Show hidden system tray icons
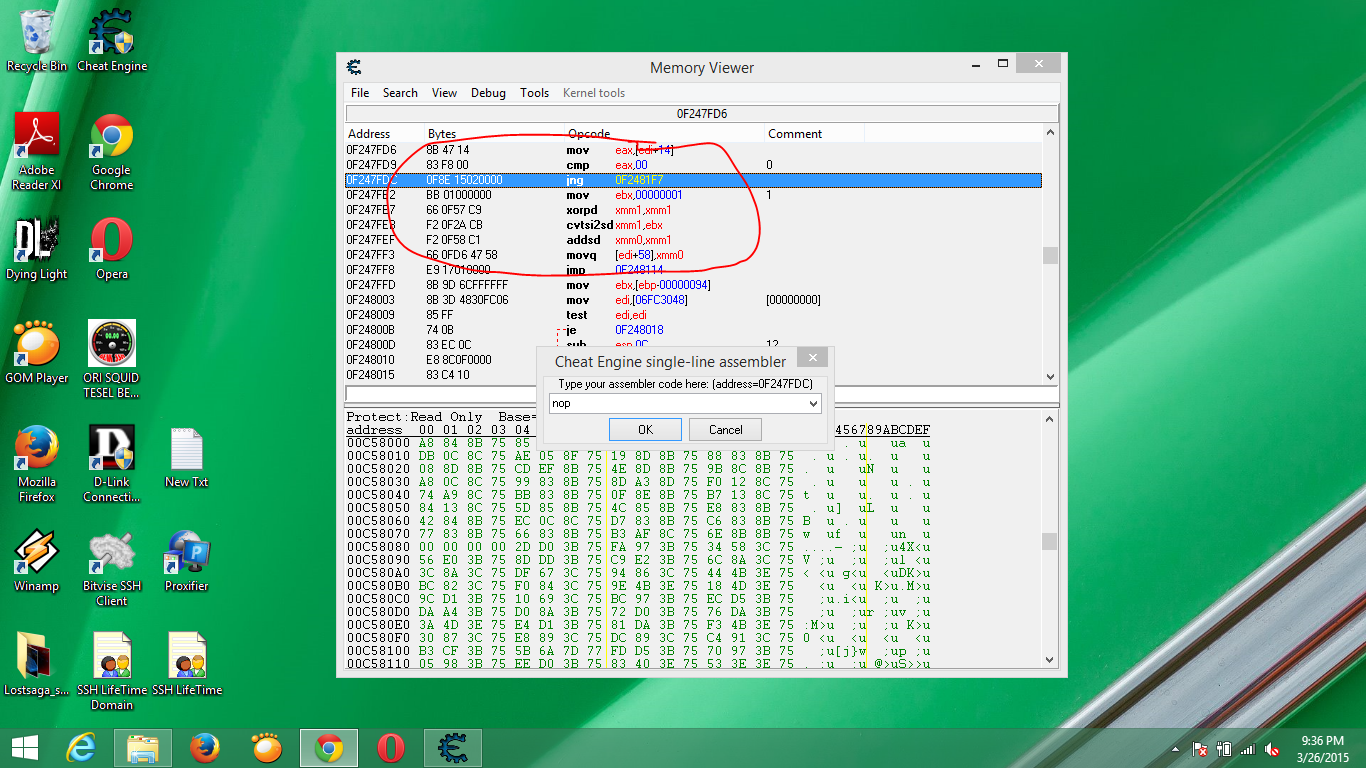The width and height of the screenshot is (1366, 768). point(1176,749)
